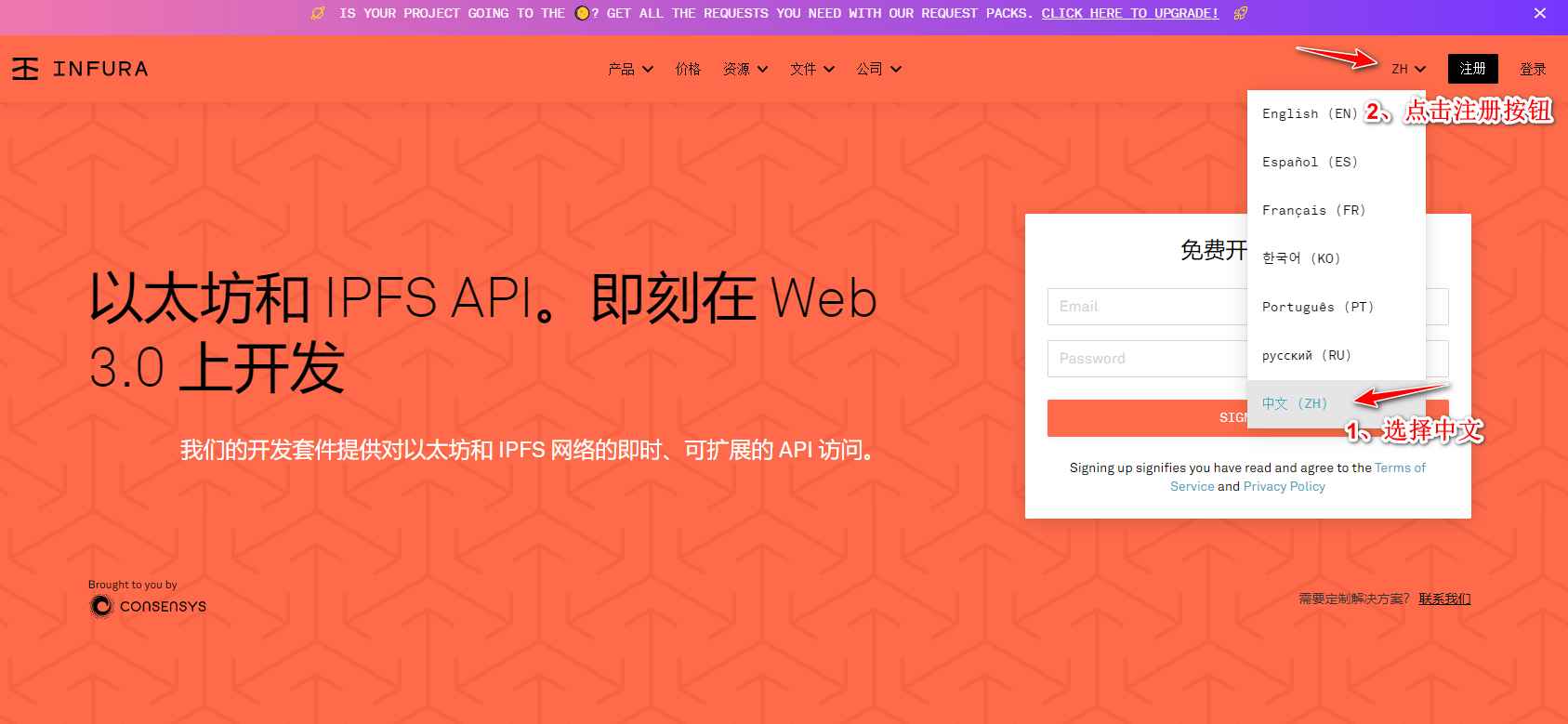Select русский (RU) language

(1337, 355)
